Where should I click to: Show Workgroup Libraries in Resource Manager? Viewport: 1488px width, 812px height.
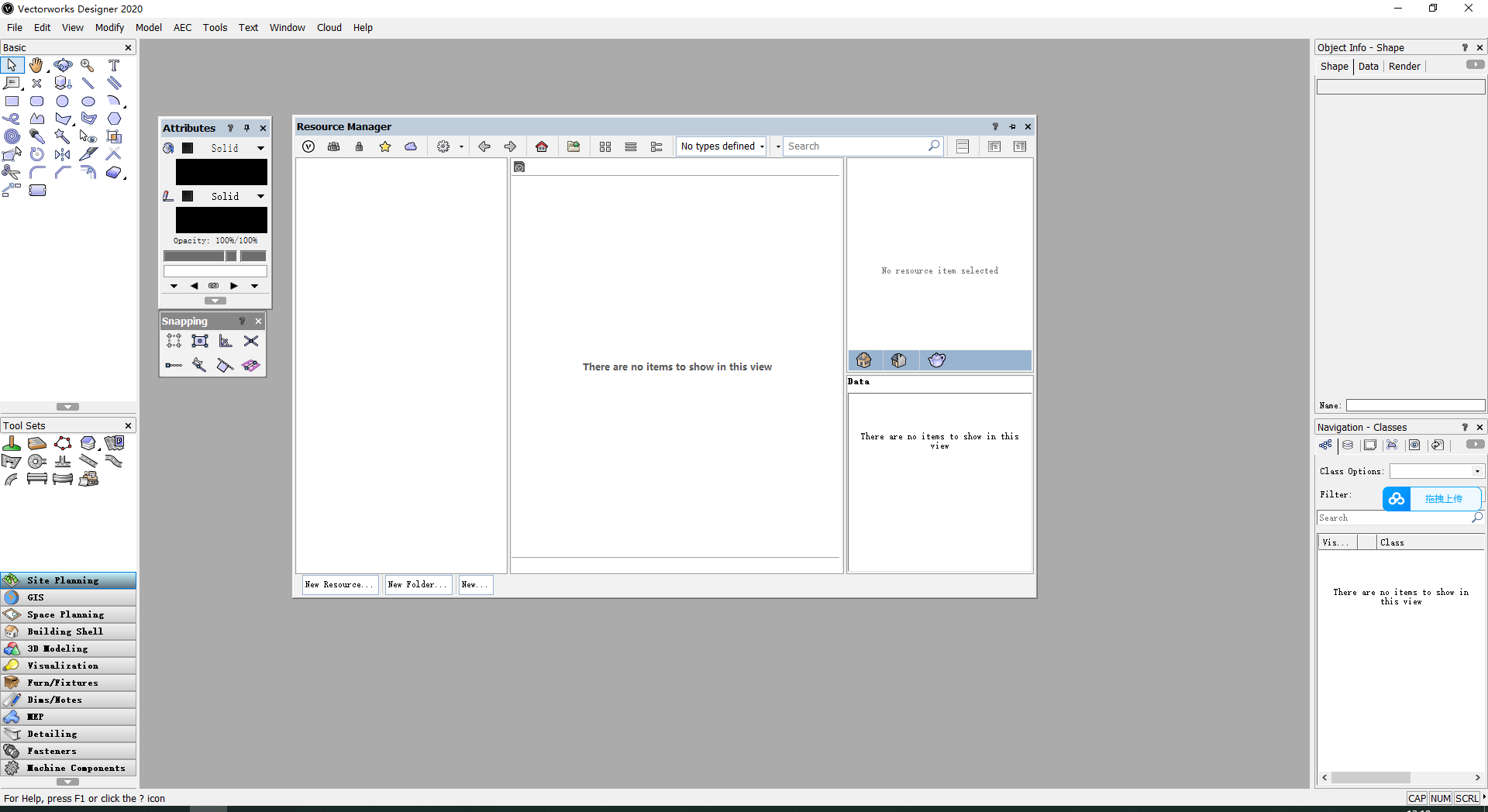pyautogui.click(x=334, y=146)
